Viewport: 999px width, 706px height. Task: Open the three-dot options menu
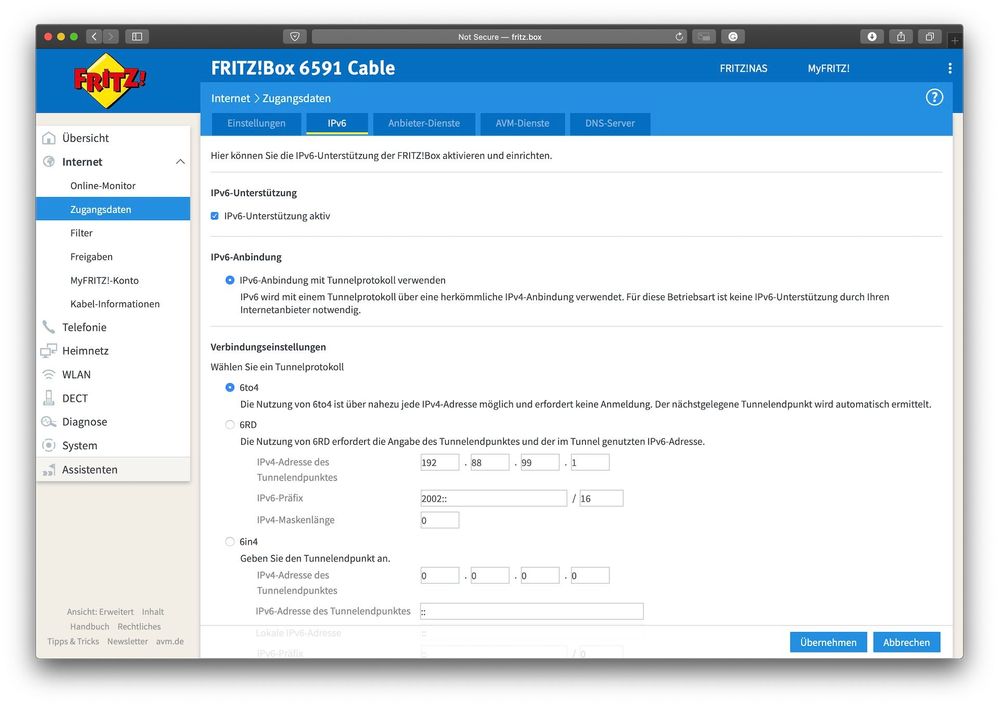pyautogui.click(x=949, y=68)
